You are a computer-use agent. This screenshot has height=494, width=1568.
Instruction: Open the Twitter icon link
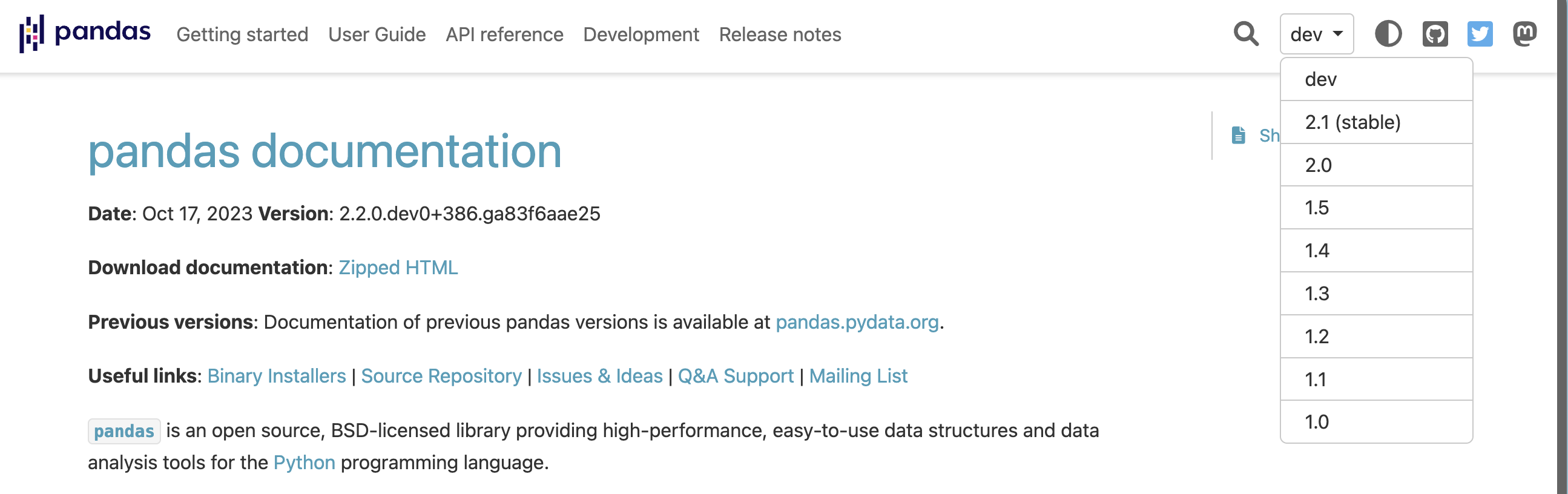pos(1480,34)
